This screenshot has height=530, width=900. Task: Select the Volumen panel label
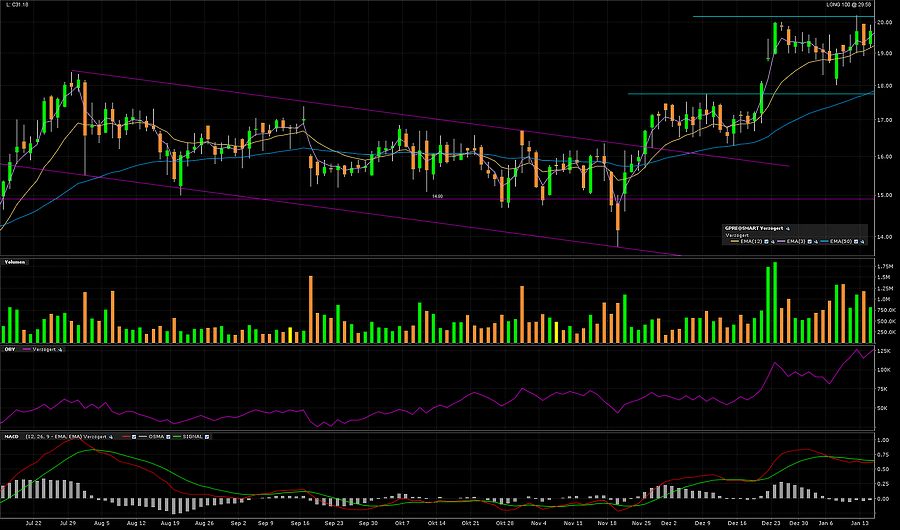click(15, 262)
